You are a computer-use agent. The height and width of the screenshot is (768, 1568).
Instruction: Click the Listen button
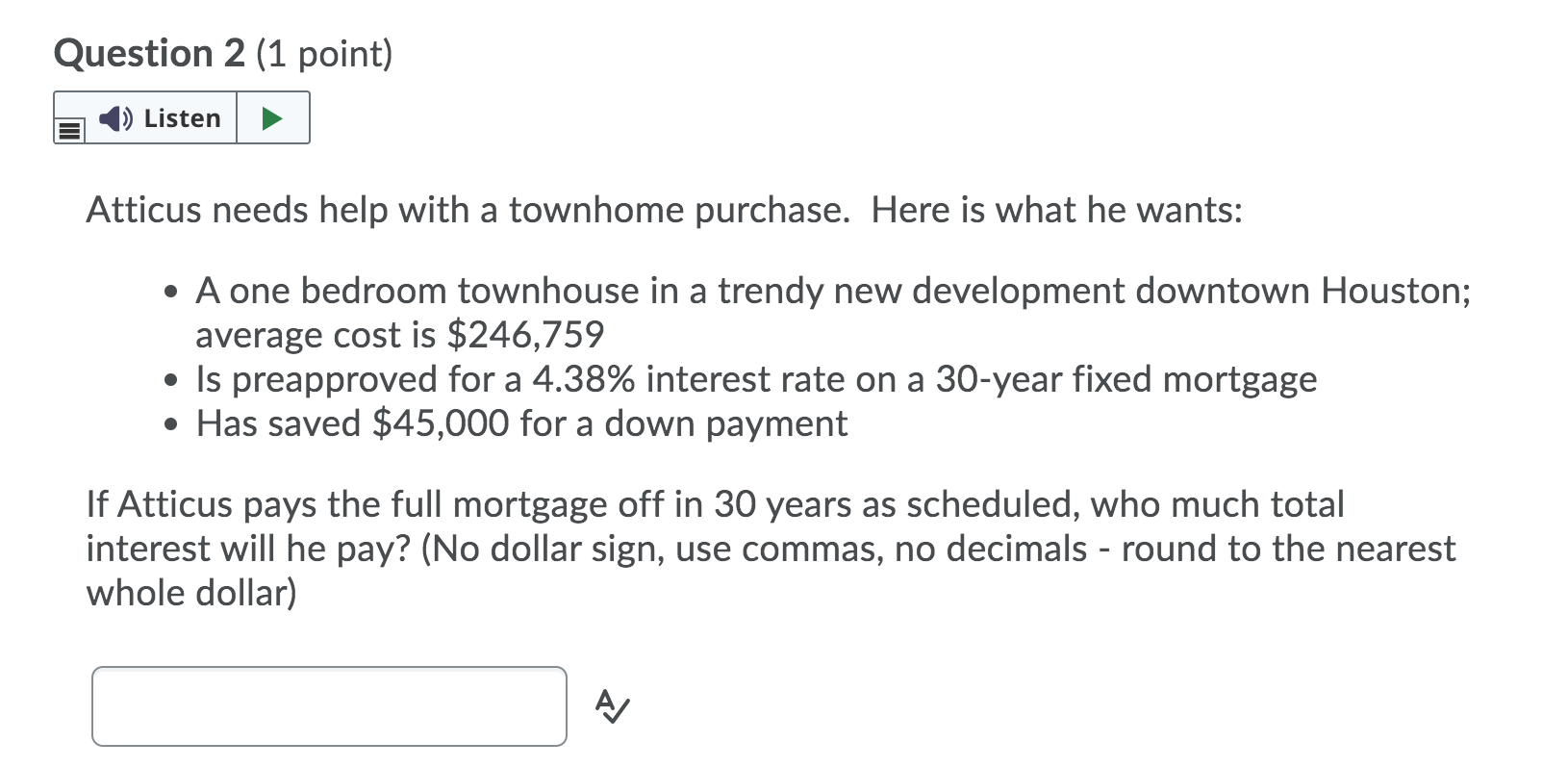164,117
